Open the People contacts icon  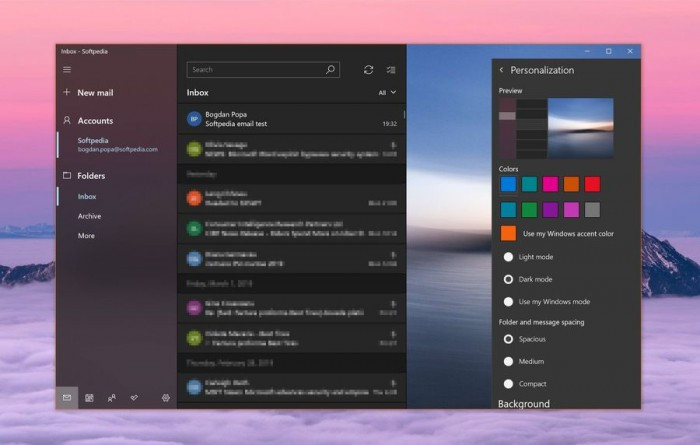112,397
